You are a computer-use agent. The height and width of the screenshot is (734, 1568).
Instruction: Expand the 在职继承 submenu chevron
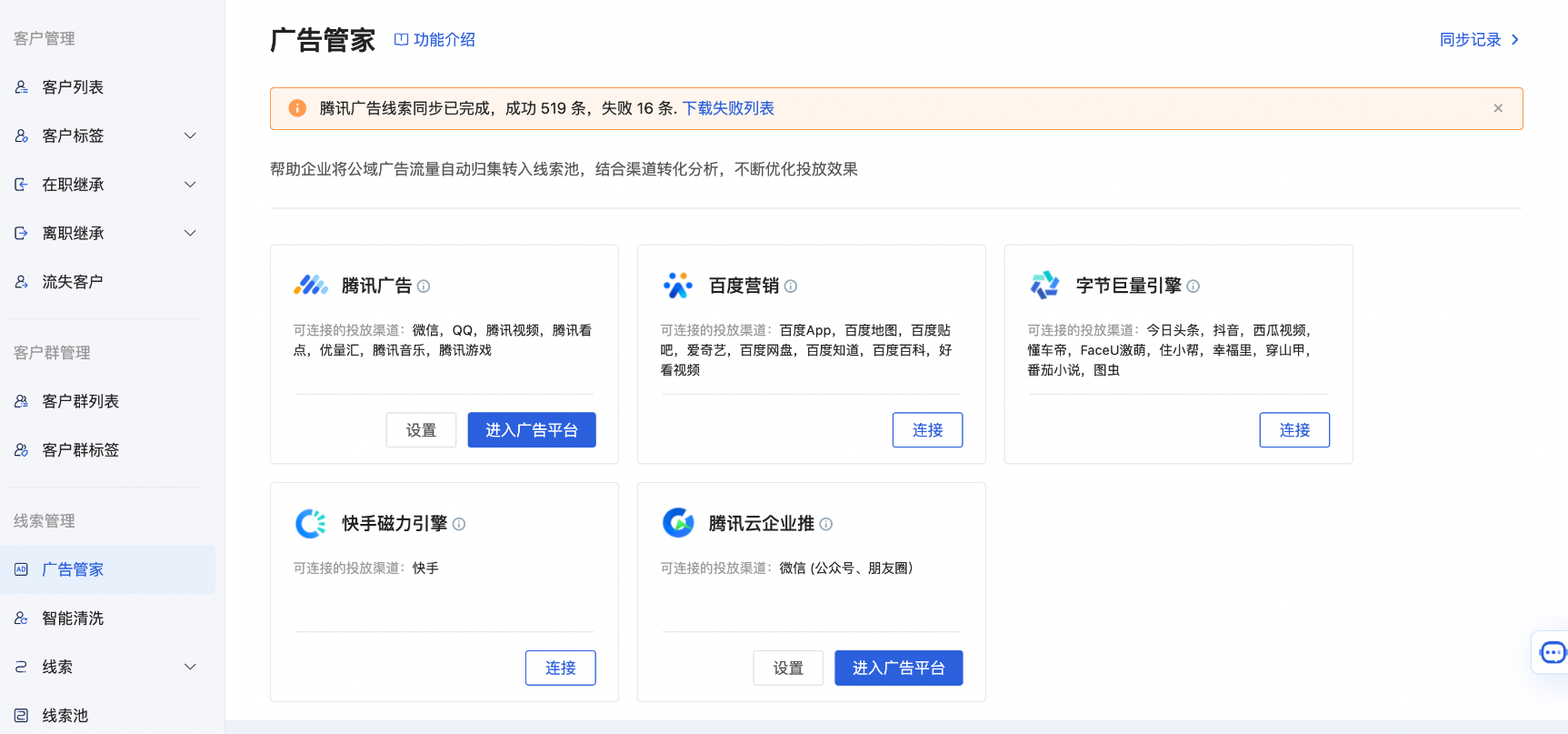click(190, 185)
